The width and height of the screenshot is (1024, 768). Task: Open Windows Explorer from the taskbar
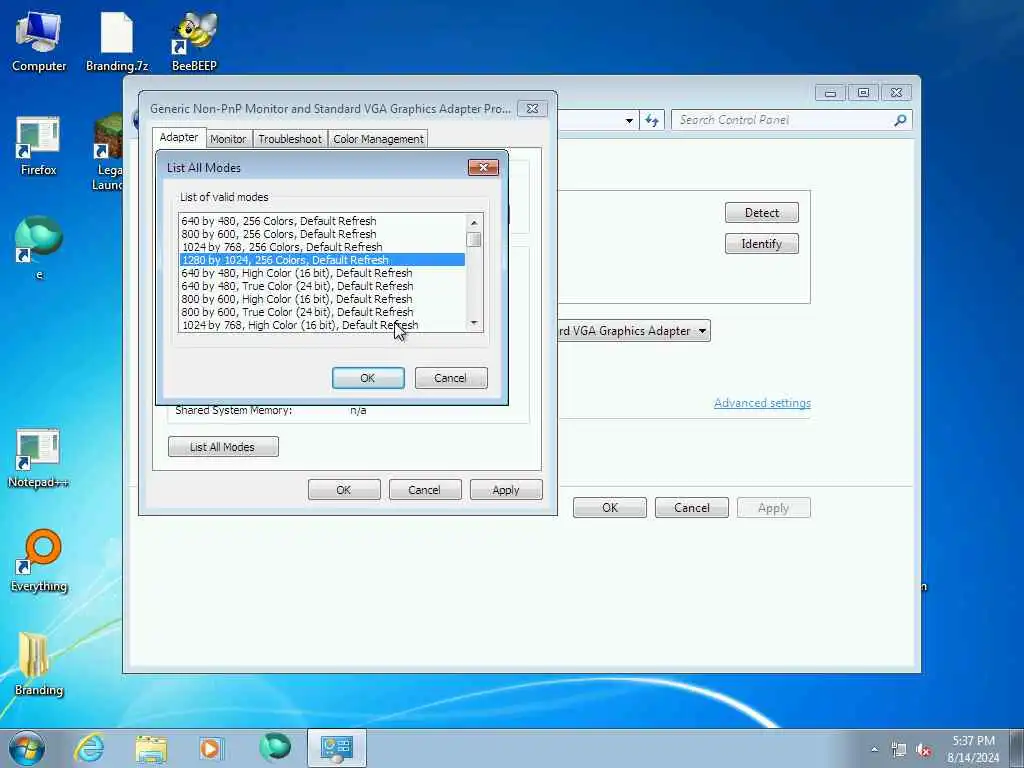pyautogui.click(x=151, y=748)
